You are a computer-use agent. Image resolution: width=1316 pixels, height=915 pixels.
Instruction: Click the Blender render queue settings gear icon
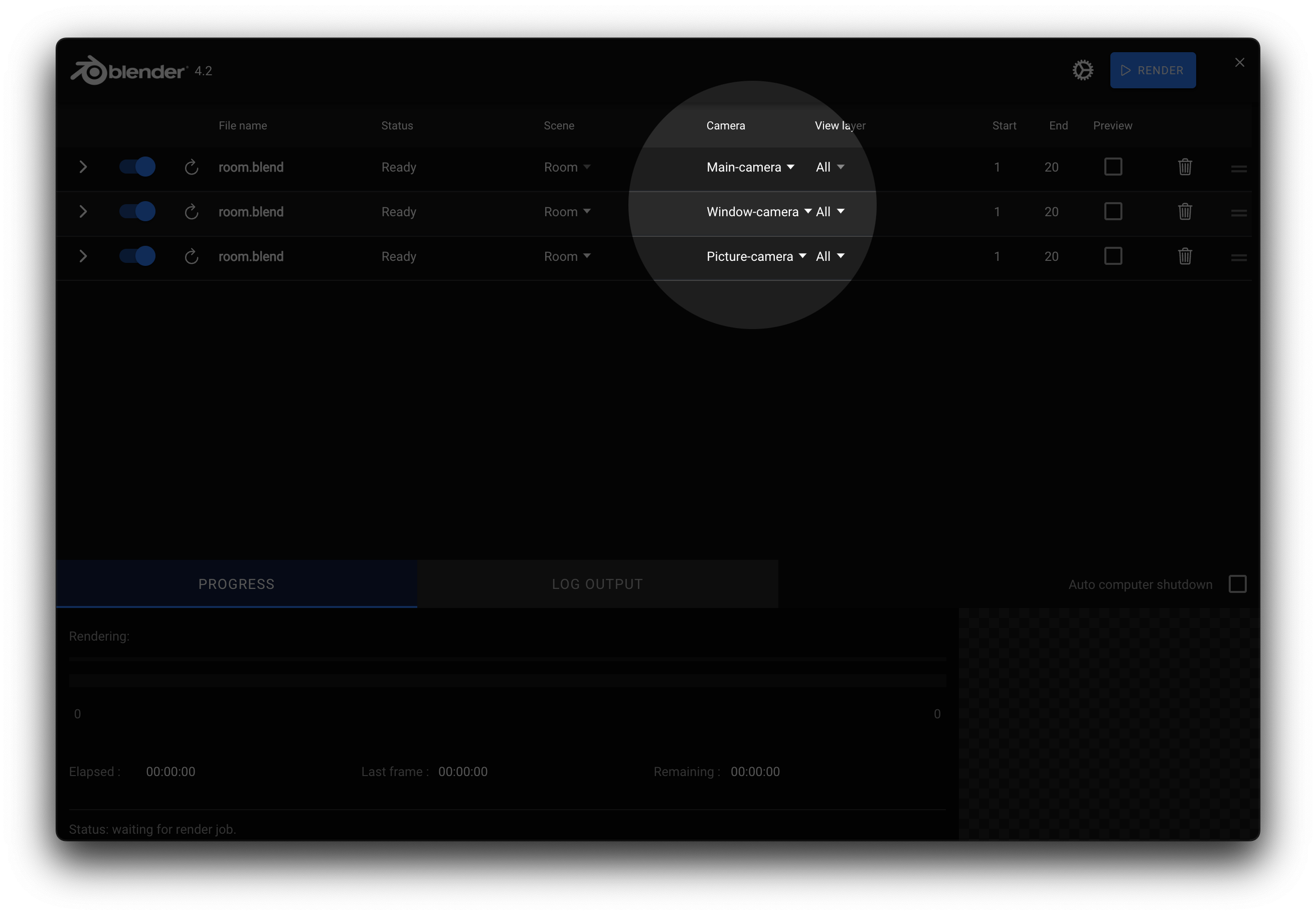(x=1084, y=69)
